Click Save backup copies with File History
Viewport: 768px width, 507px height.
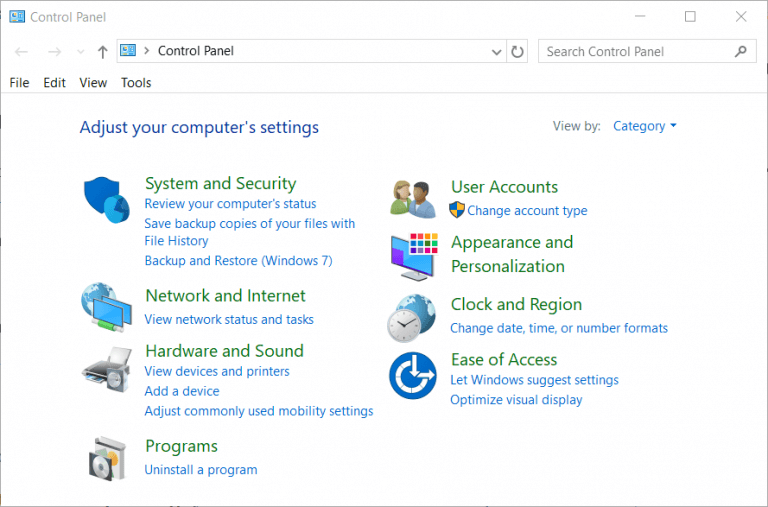(250, 232)
